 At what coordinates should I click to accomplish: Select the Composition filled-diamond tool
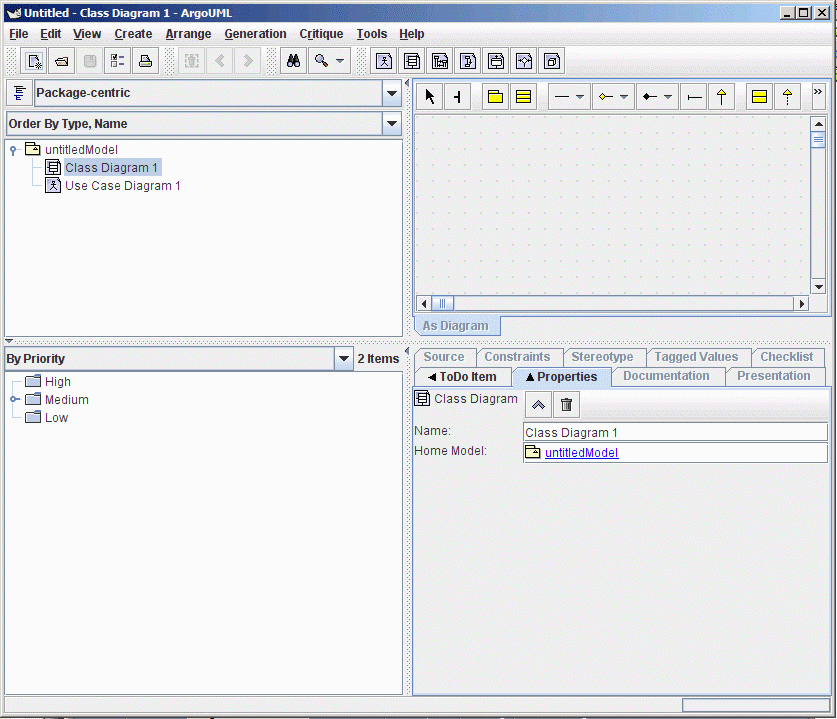coord(650,97)
